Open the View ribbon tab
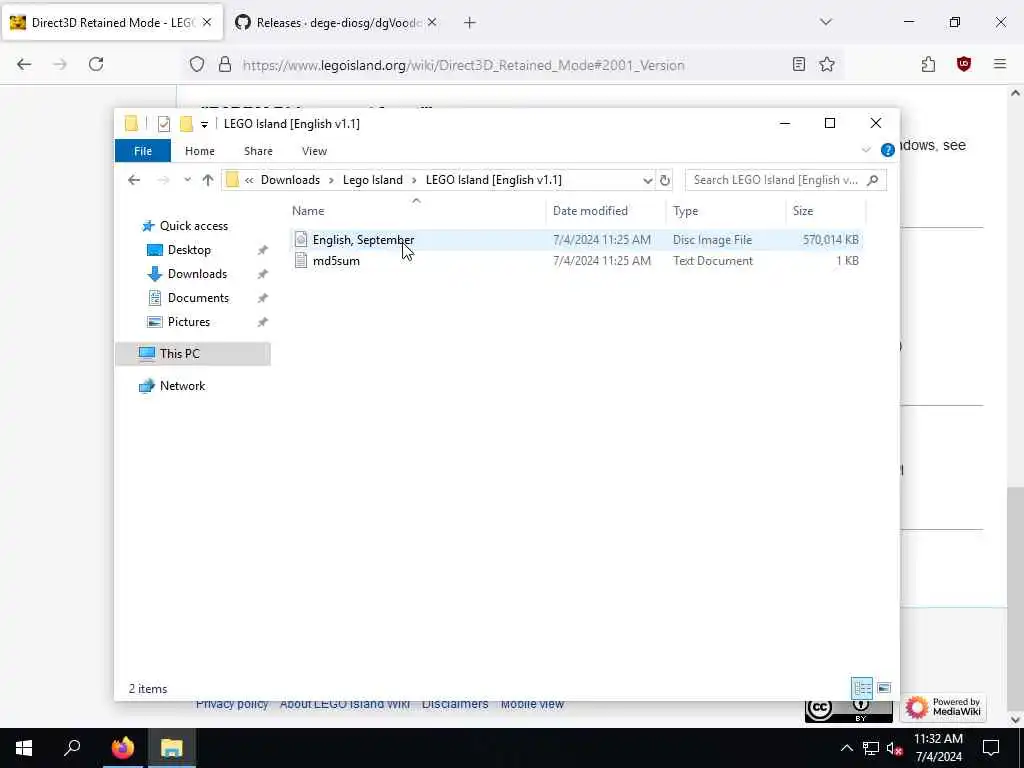 tap(314, 151)
